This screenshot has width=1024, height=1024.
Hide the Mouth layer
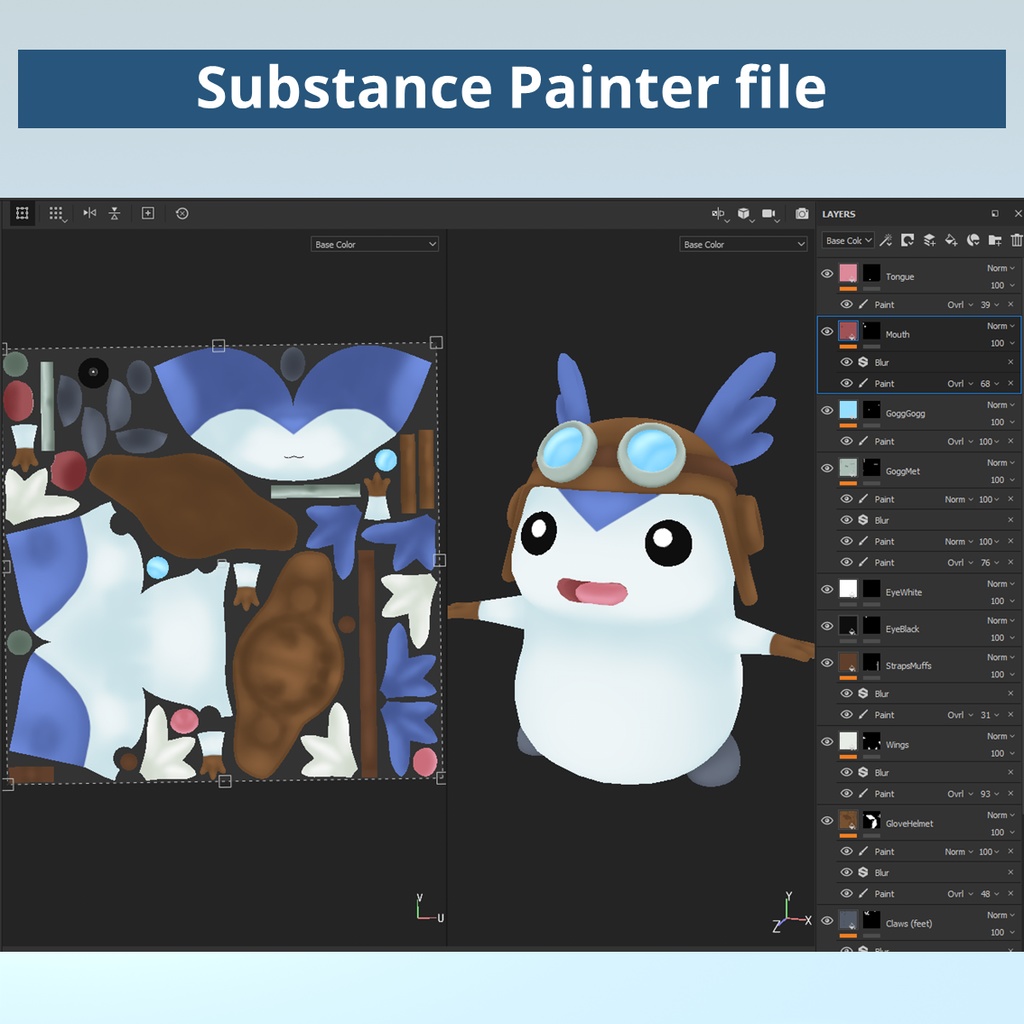(x=827, y=331)
